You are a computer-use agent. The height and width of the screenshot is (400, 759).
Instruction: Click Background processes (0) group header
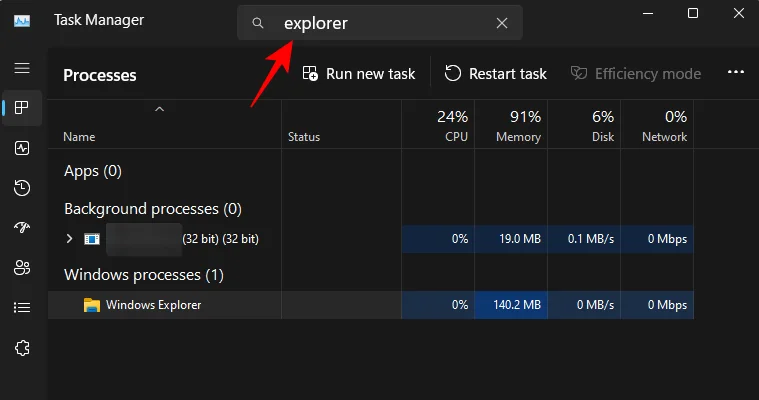tap(153, 209)
